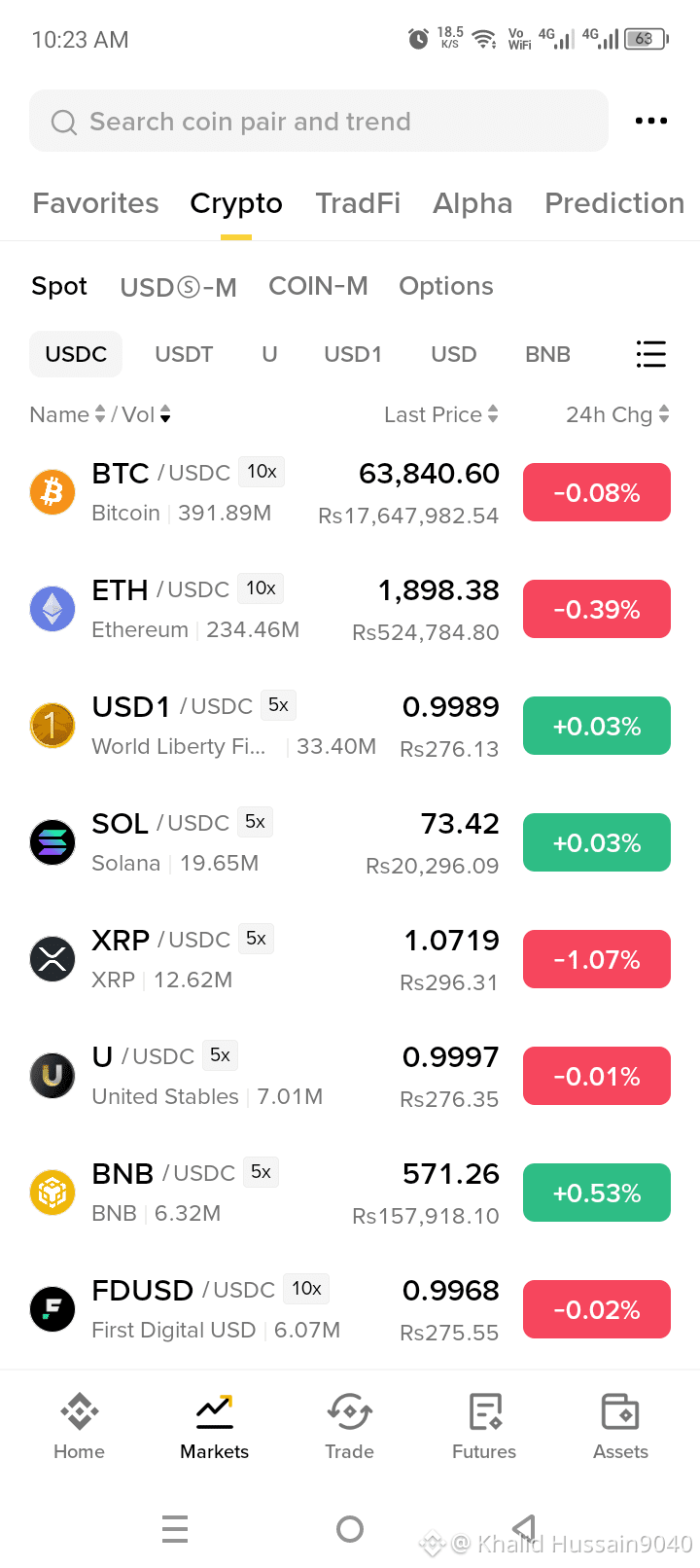Open Assets wallet icon
This screenshot has height=1568, width=700.
pos(620,1411)
